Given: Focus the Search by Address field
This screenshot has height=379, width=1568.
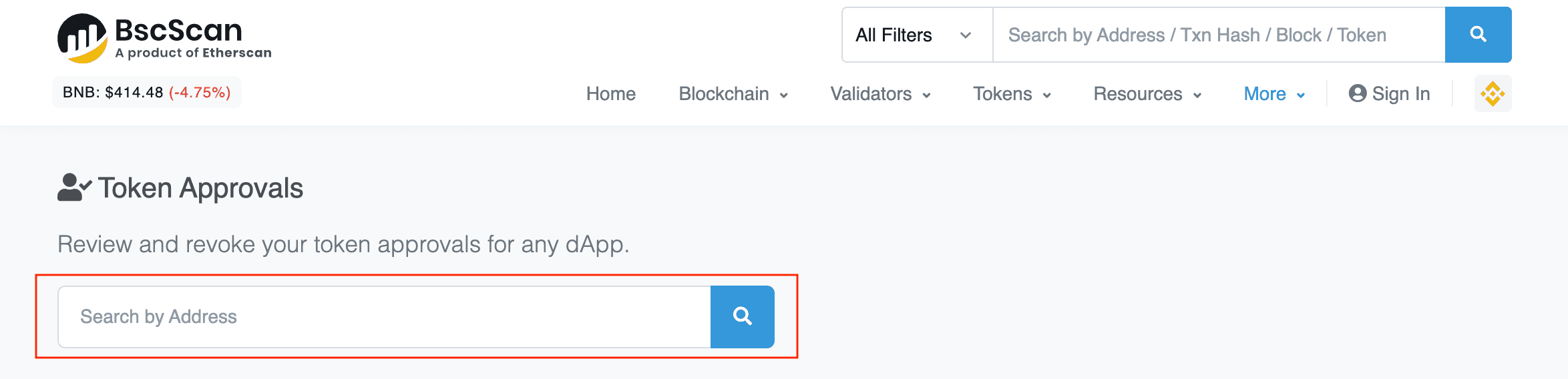Looking at the screenshot, I should [x=385, y=317].
